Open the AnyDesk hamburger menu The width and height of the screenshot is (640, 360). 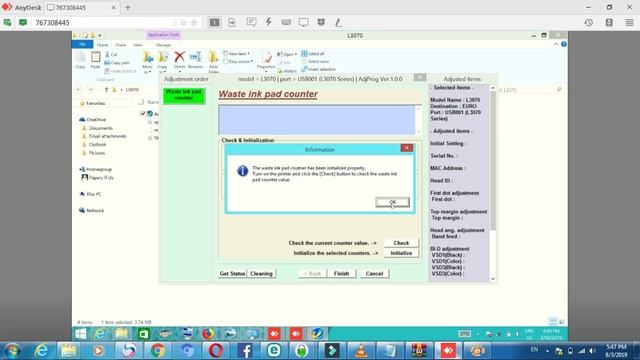pos(630,22)
